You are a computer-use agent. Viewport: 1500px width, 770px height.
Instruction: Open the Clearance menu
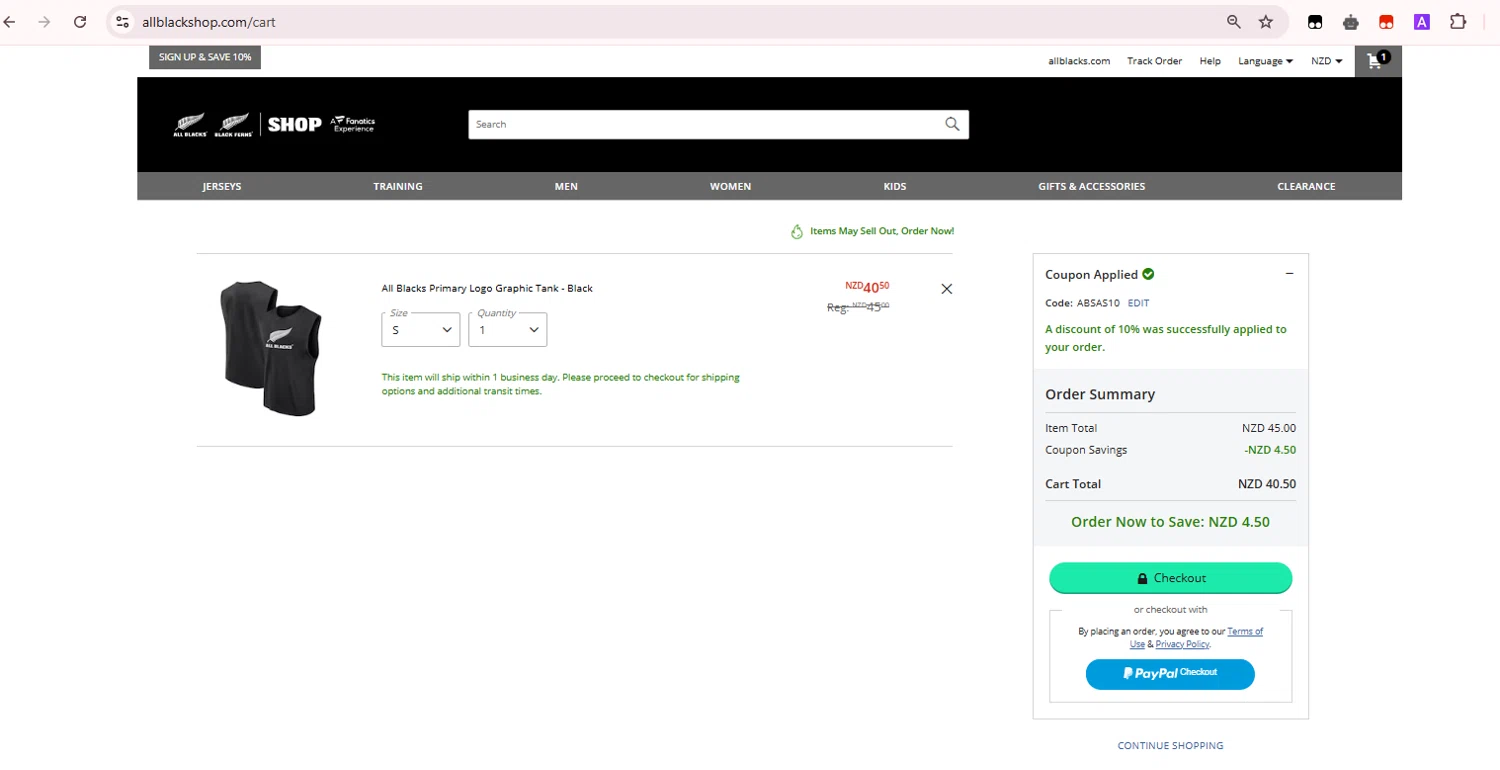[1306, 186]
